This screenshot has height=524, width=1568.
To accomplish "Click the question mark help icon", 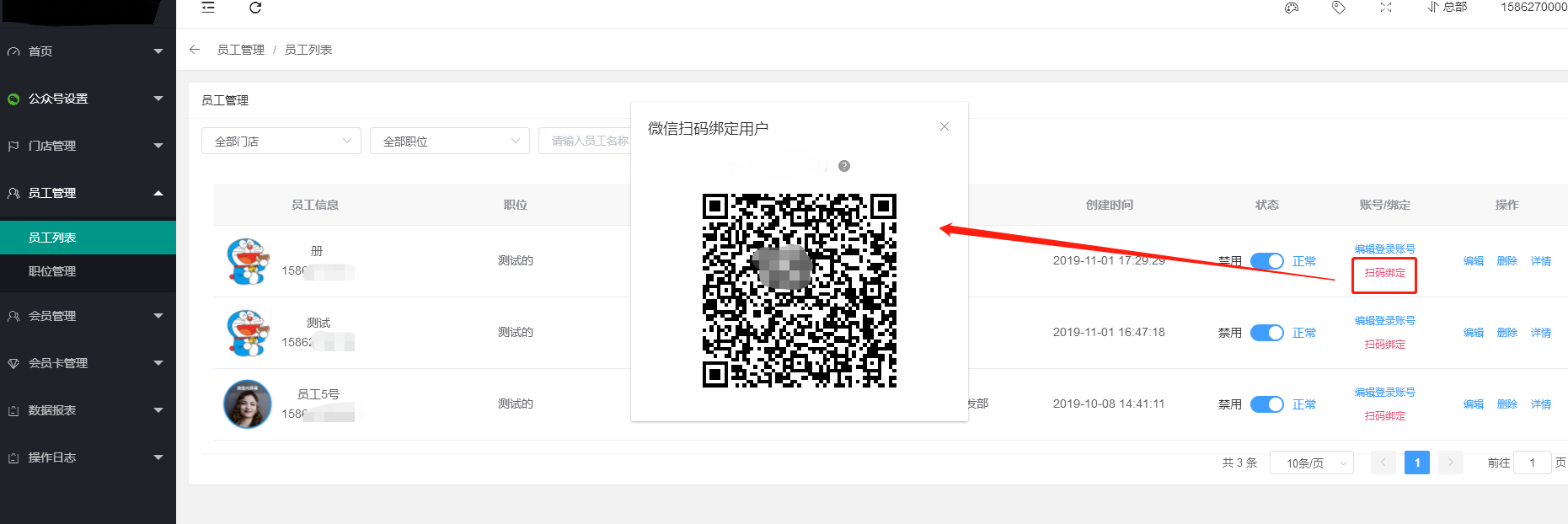I will click(844, 166).
